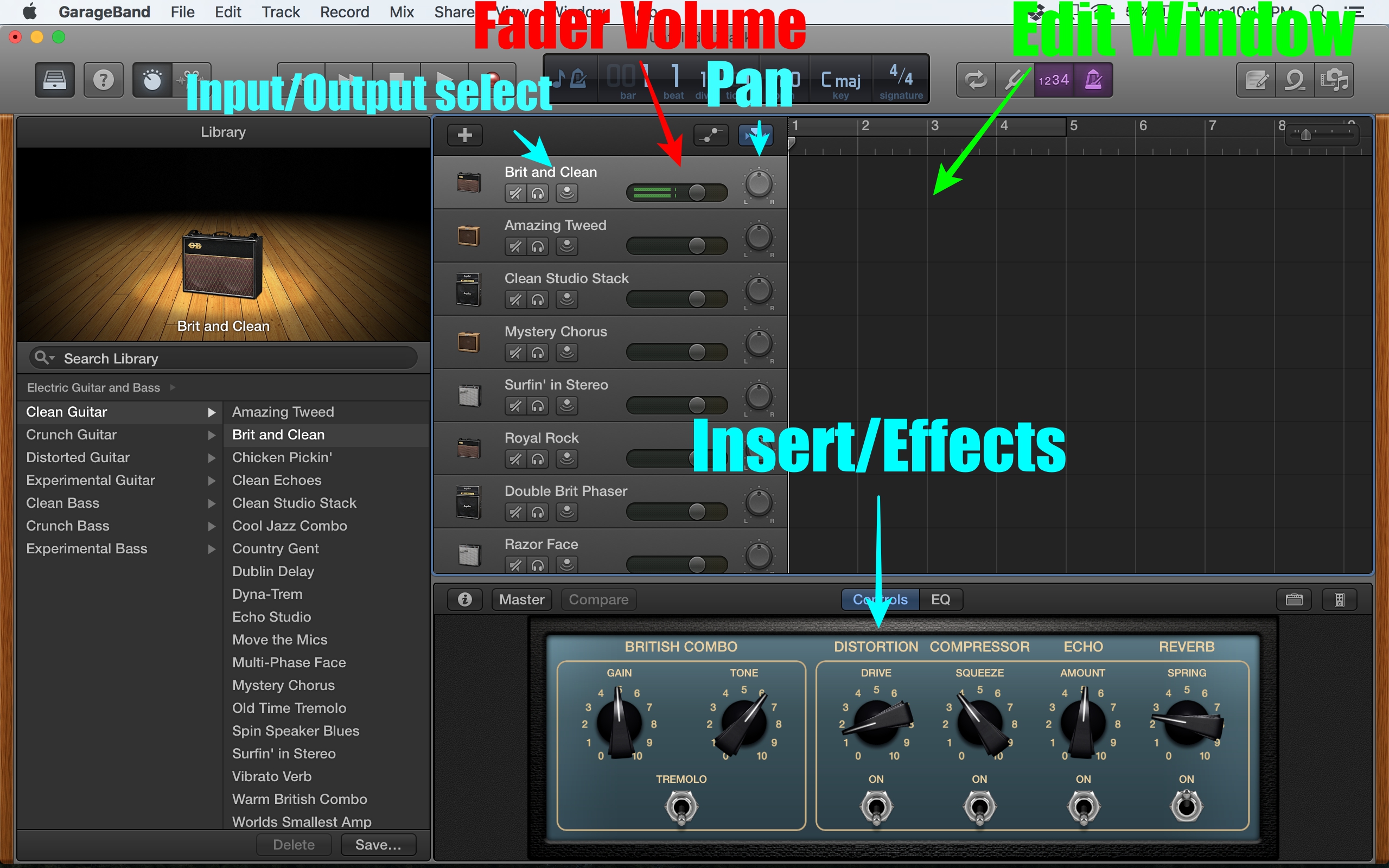Open the Library panel button

54,80
